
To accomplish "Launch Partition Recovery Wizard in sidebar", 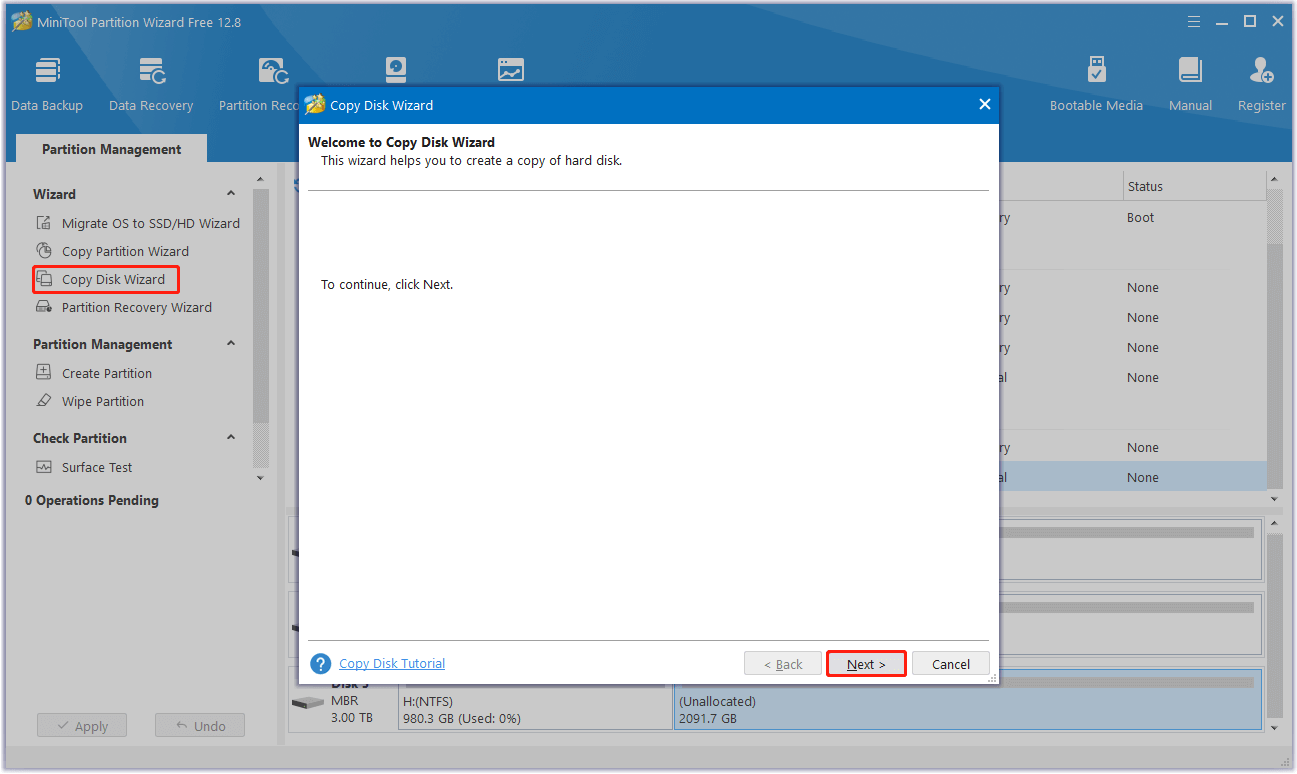I will coord(124,307).
